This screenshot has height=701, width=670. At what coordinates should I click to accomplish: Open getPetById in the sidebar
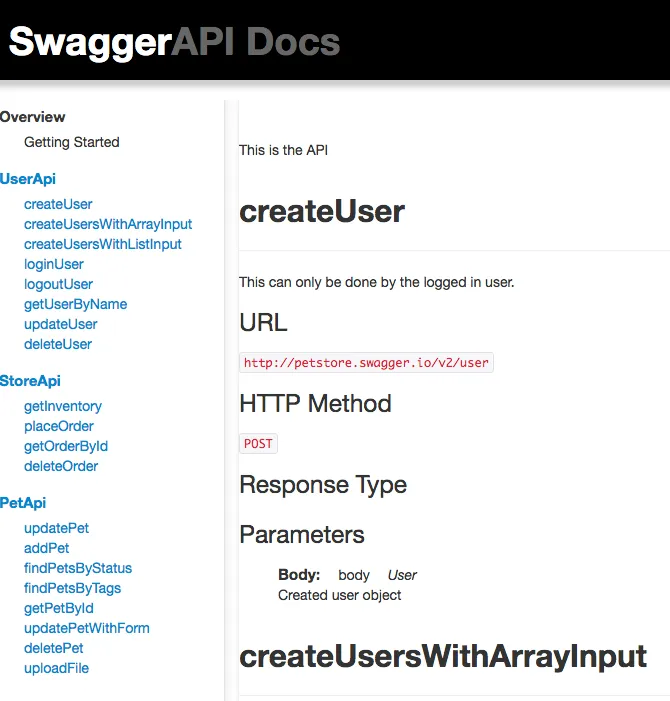[x=59, y=608]
